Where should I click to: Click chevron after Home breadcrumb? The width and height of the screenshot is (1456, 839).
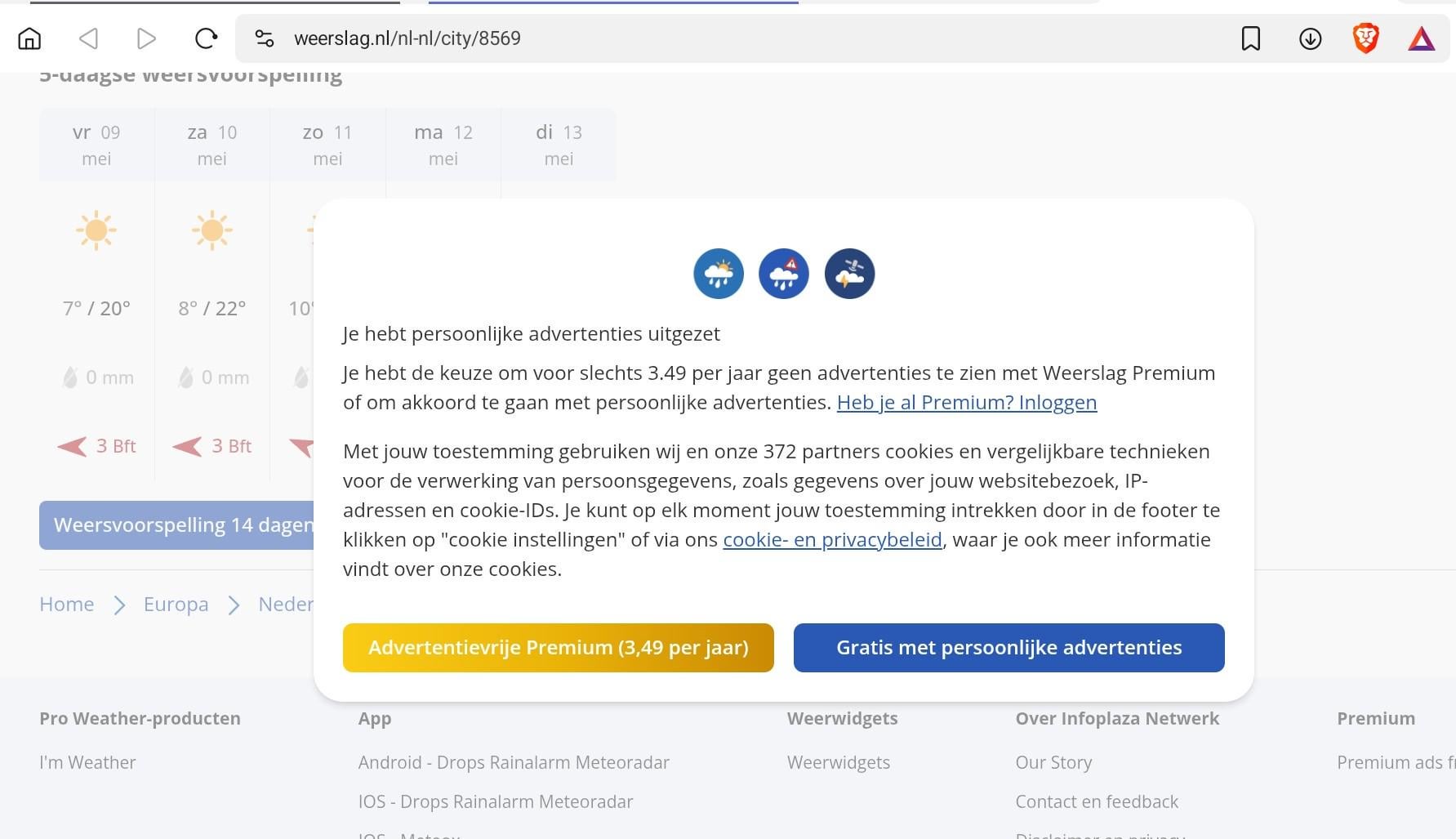[x=119, y=605]
